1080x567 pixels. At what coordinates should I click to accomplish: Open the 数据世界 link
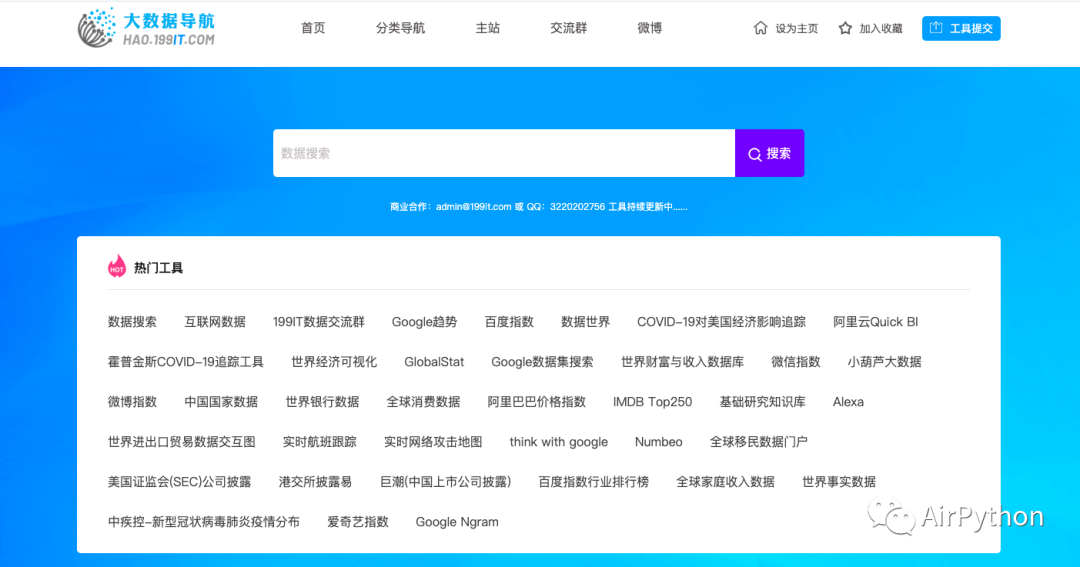[585, 322]
